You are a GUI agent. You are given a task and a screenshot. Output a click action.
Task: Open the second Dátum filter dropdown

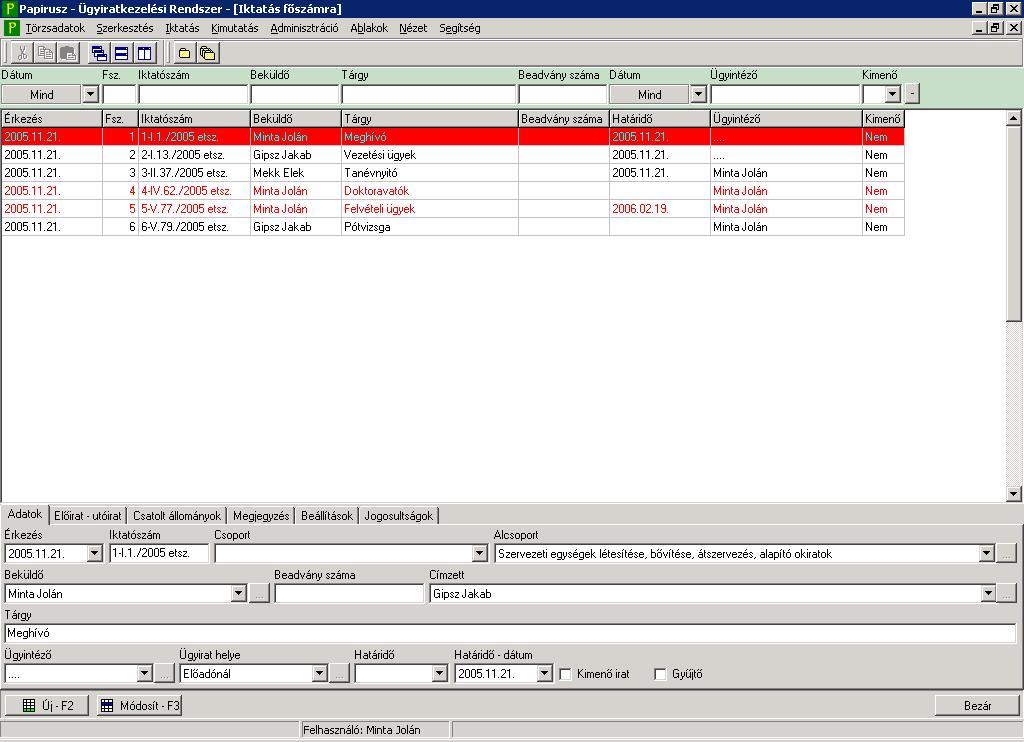pos(698,95)
